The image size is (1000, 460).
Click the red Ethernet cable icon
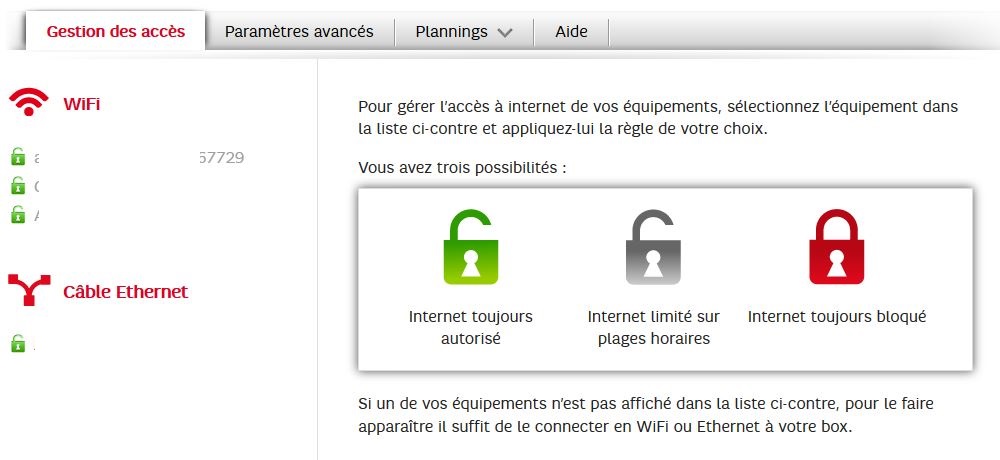pos(29,291)
